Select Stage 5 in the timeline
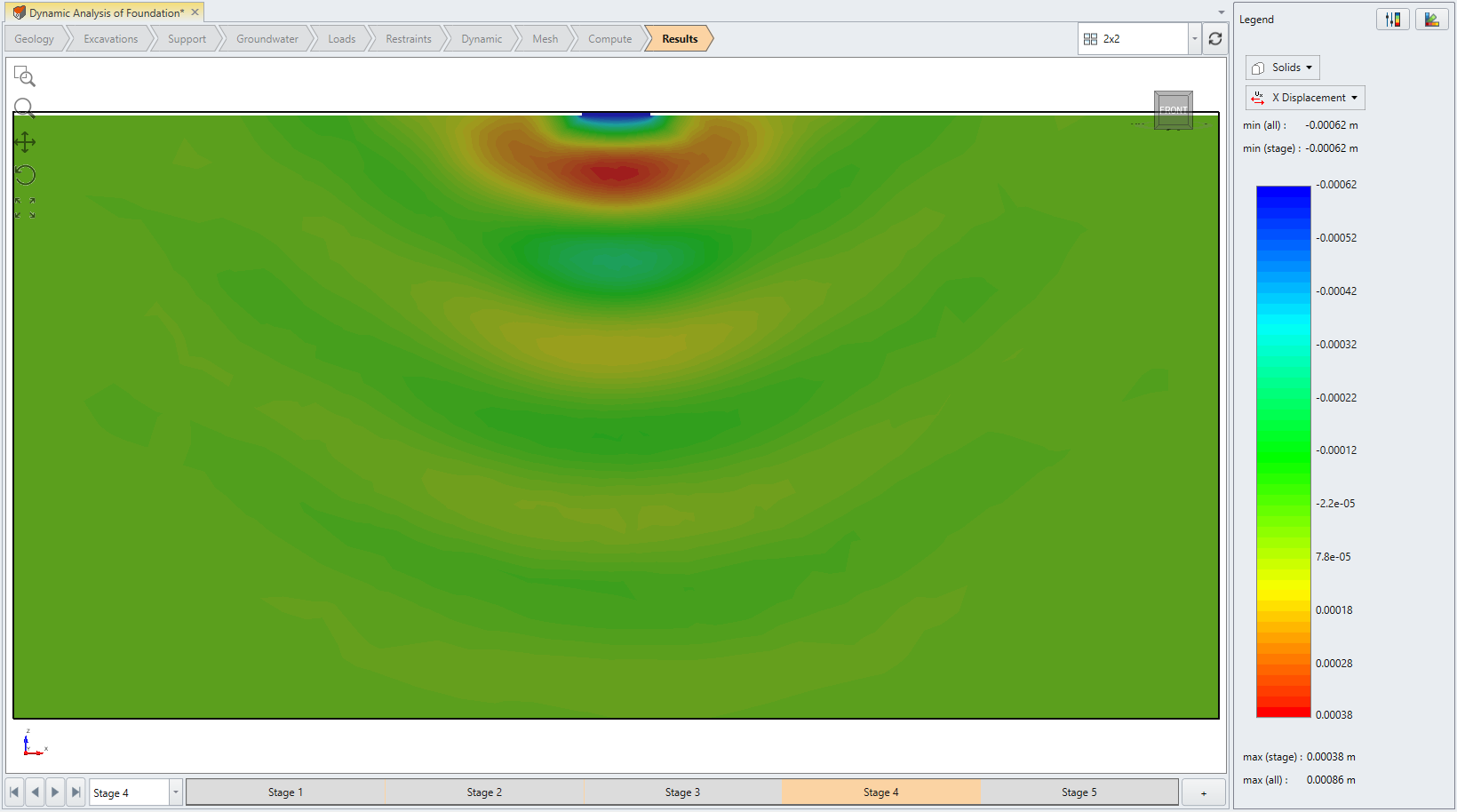This screenshot has height=812, width=1457. tap(1079, 792)
